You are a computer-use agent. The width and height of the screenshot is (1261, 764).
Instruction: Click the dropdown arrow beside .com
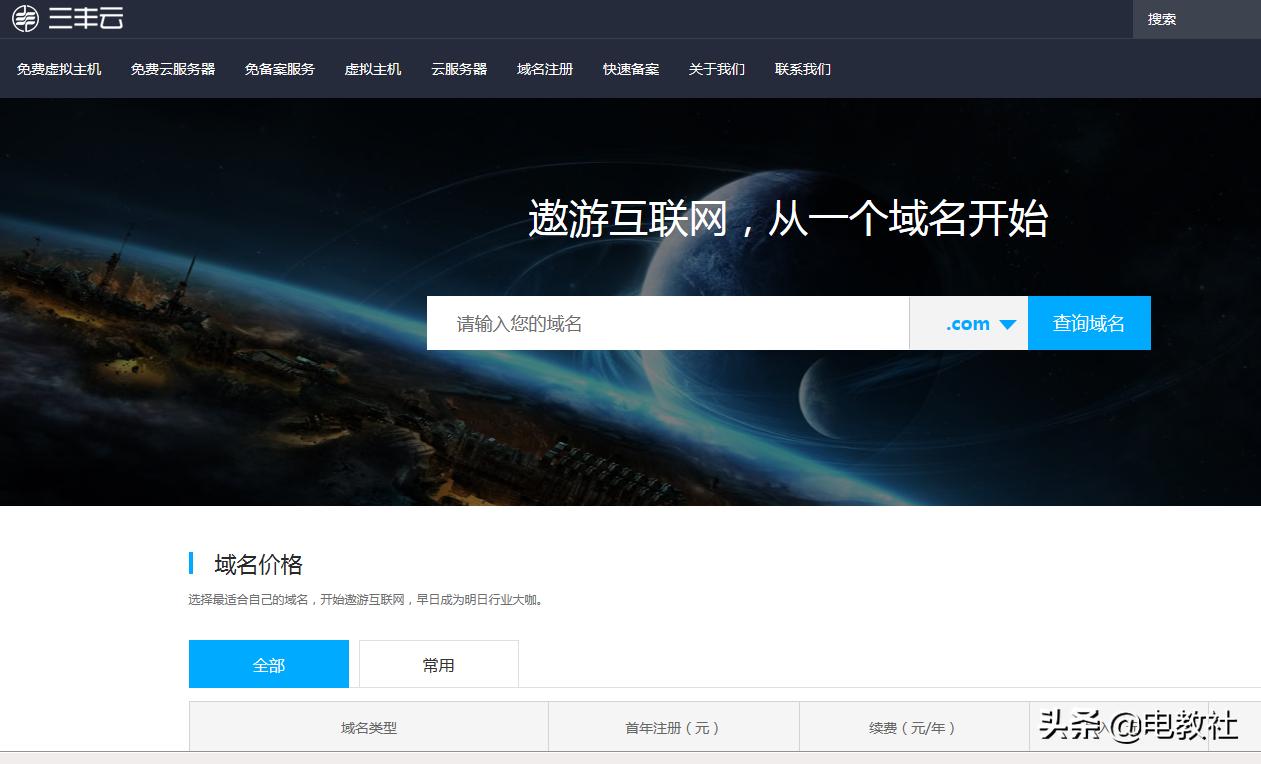coord(1008,323)
